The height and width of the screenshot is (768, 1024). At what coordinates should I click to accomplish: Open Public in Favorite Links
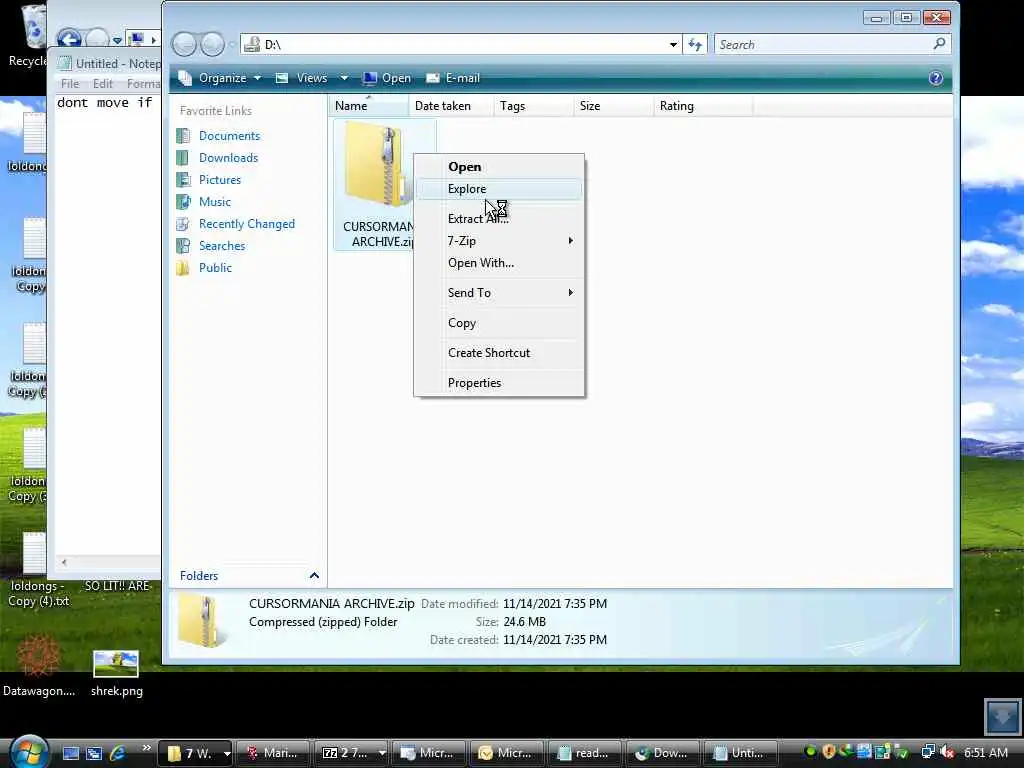click(215, 268)
